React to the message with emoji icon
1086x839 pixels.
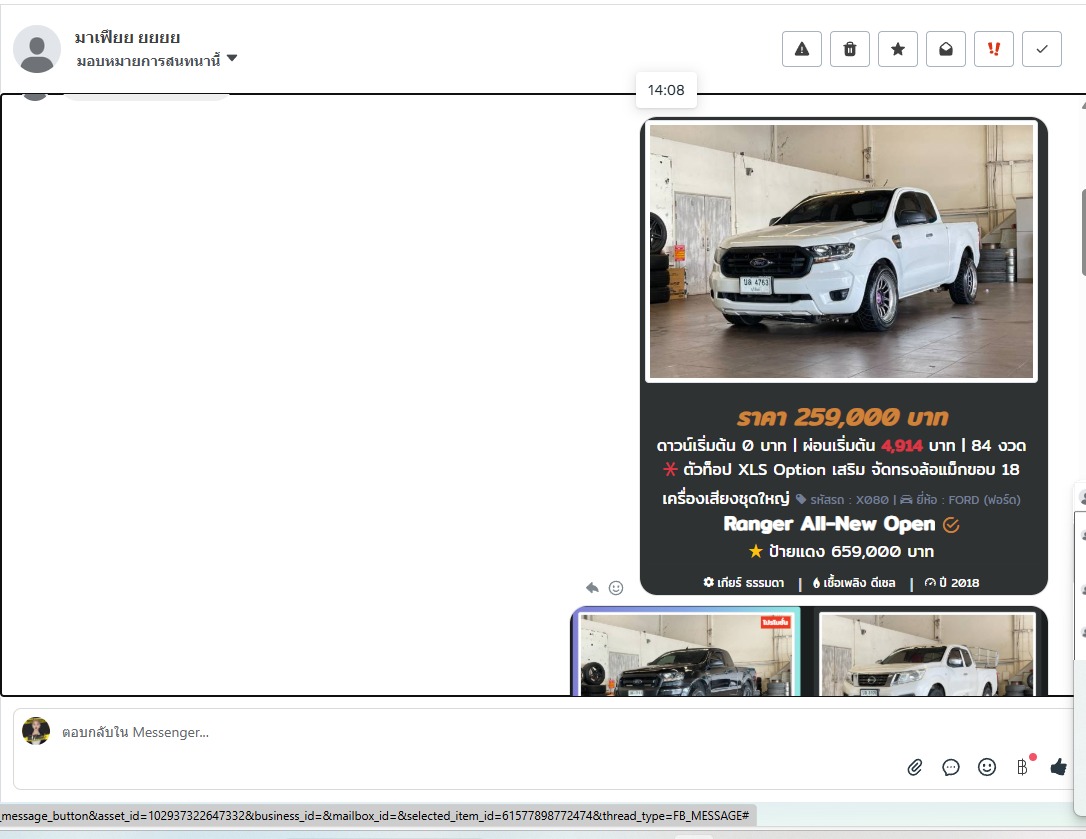(616, 588)
